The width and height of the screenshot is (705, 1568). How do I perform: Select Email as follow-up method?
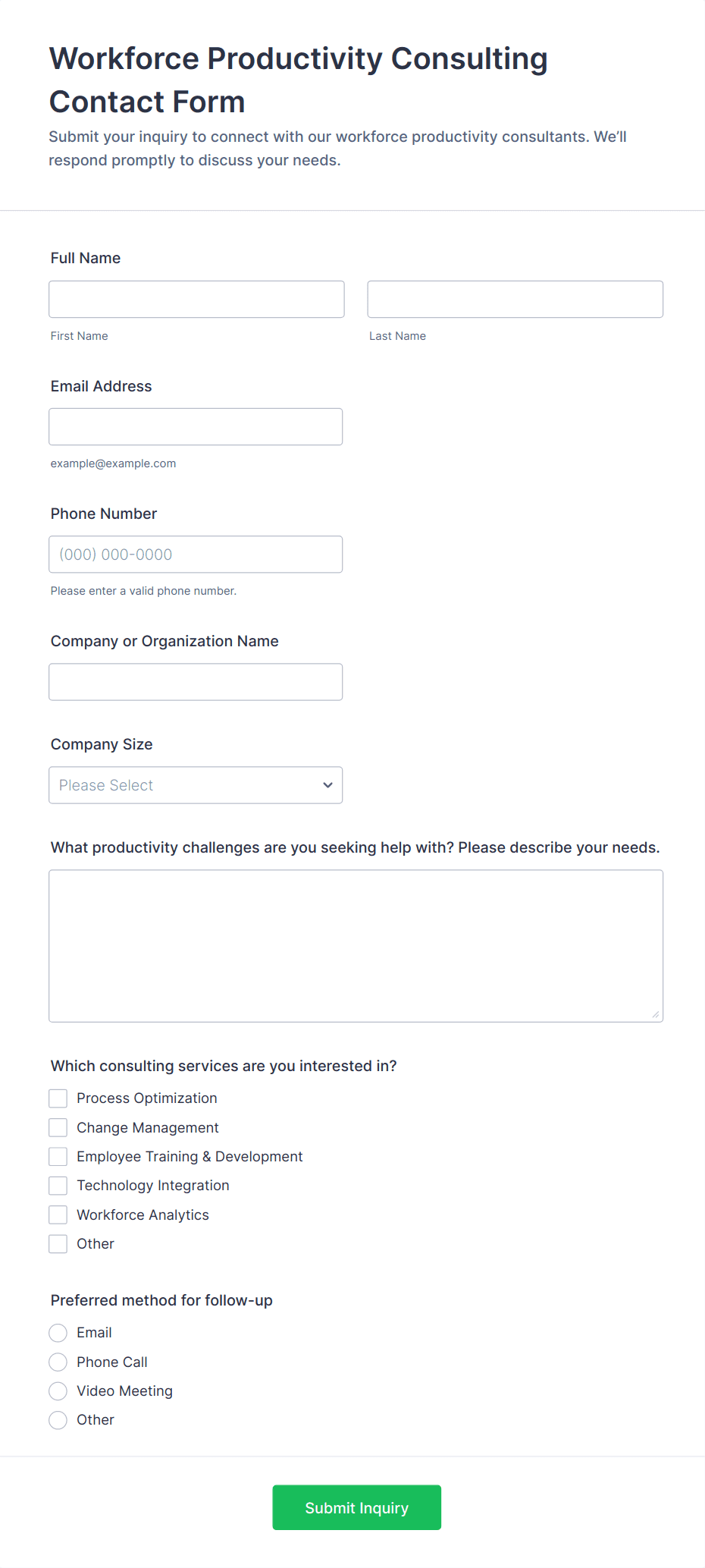tap(58, 1333)
